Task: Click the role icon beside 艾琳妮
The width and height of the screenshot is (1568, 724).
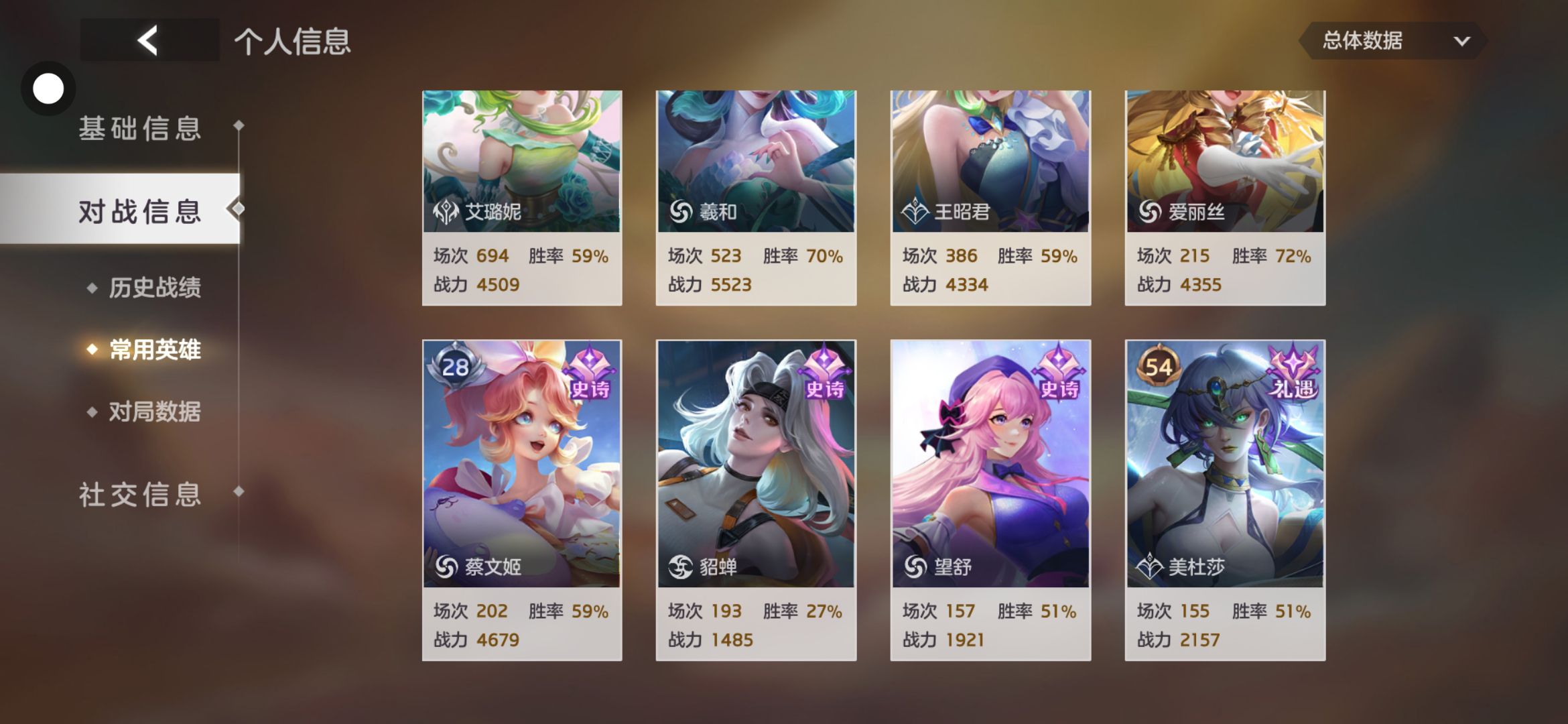Action: [x=446, y=212]
